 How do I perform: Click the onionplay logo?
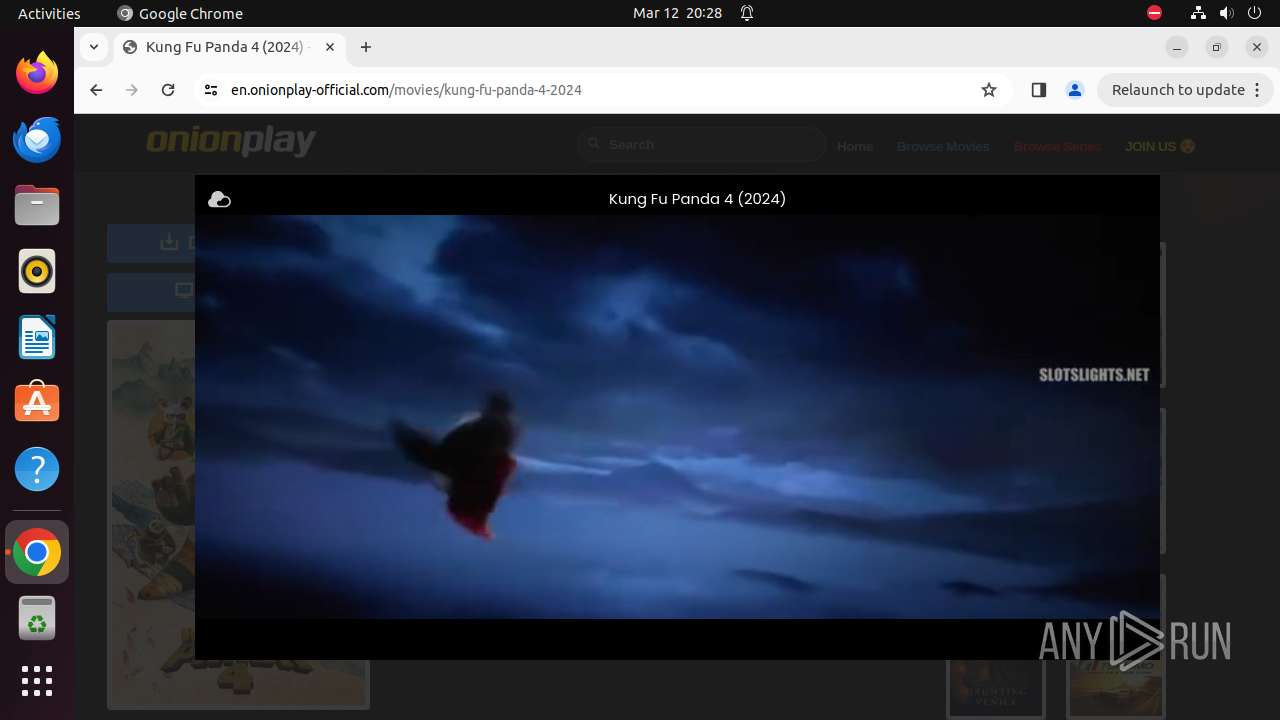tap(231, 142)
